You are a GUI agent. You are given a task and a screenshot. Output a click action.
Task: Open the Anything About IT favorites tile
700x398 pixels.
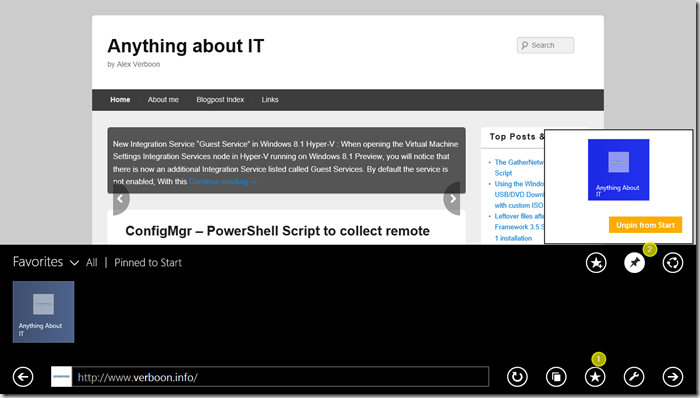pyautogui.click(x=43, y=312)
